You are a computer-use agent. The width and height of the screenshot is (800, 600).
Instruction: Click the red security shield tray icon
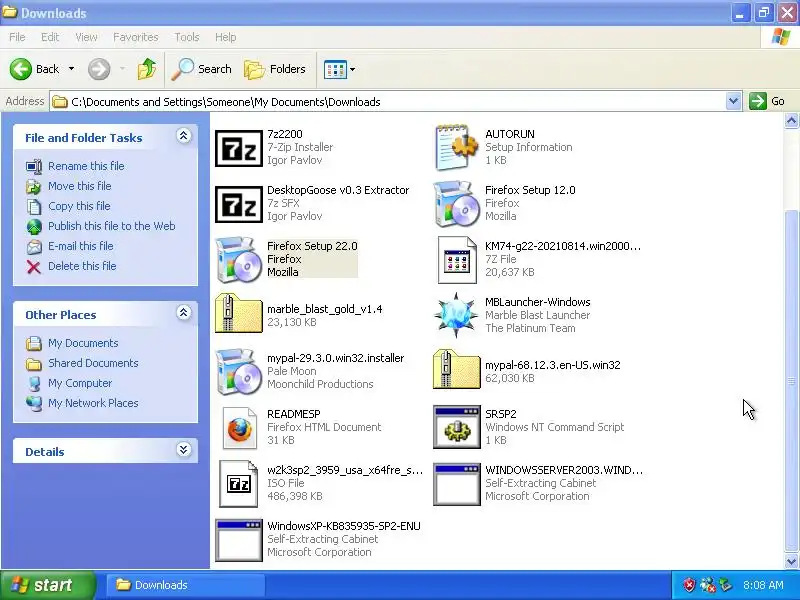[689, 585]
